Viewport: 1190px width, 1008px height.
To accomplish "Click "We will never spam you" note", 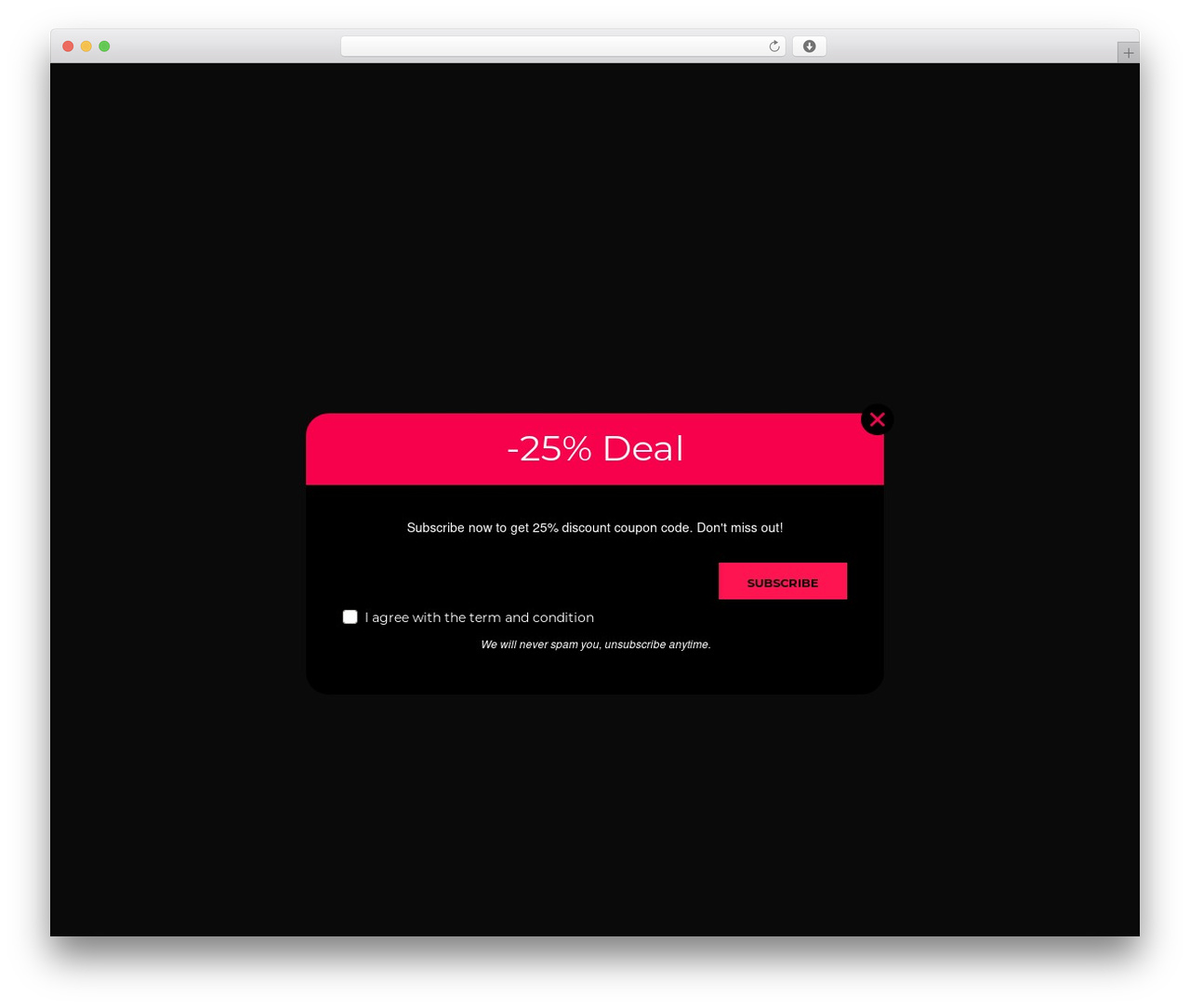I will point(596,644).
